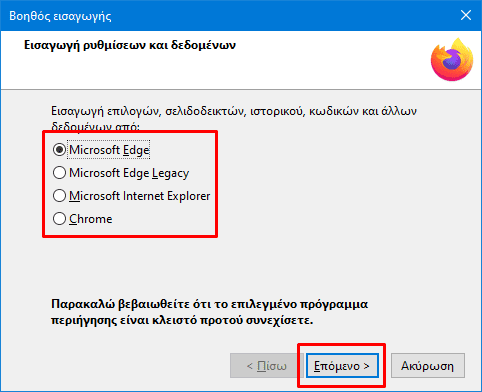Select the Microsoft Internet Explorer radio circle
This screenshot has height=392, width=482.
[59, 196]
